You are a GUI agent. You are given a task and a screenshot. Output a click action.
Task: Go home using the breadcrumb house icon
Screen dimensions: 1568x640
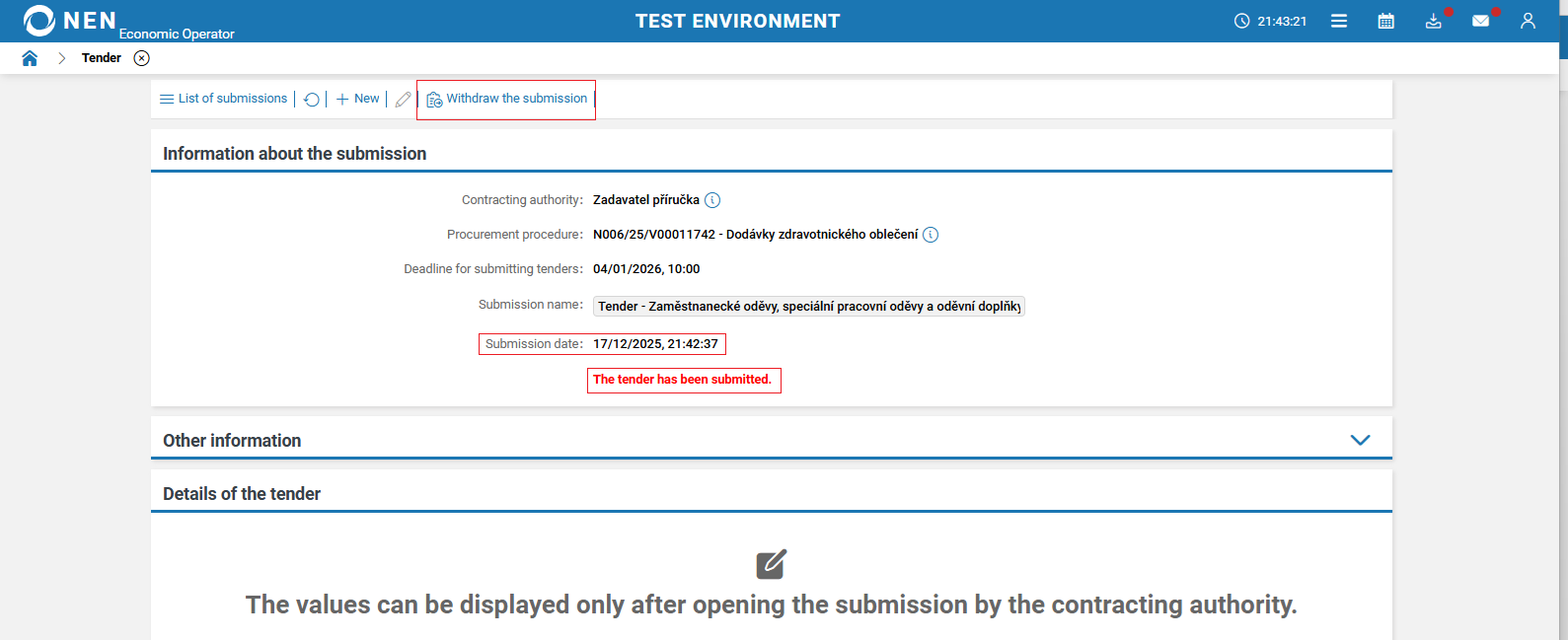pyautogui.click(x=30, y=58)
